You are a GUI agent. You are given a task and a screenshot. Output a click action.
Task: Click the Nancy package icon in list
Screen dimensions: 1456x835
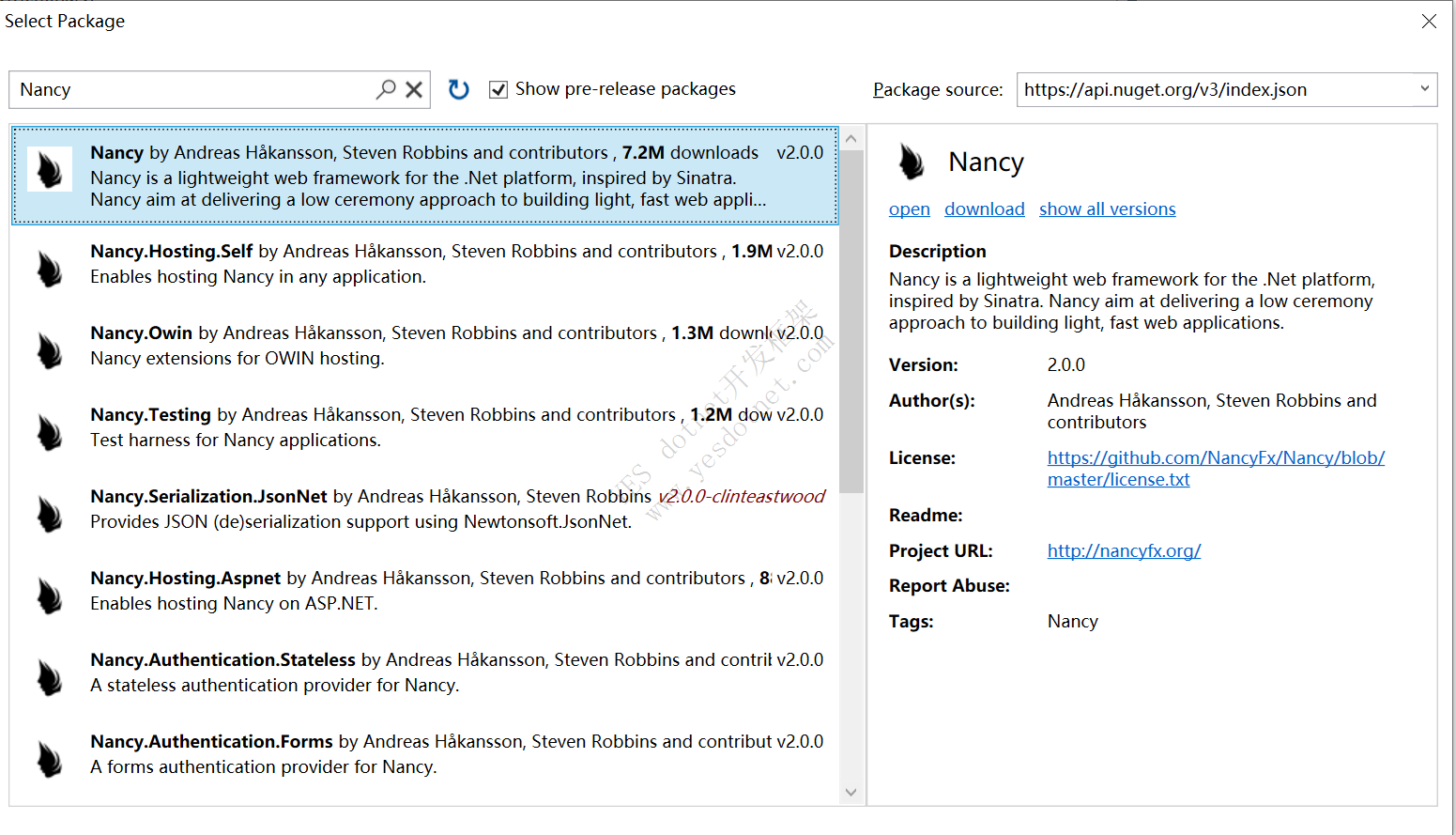tap(49, 169)
